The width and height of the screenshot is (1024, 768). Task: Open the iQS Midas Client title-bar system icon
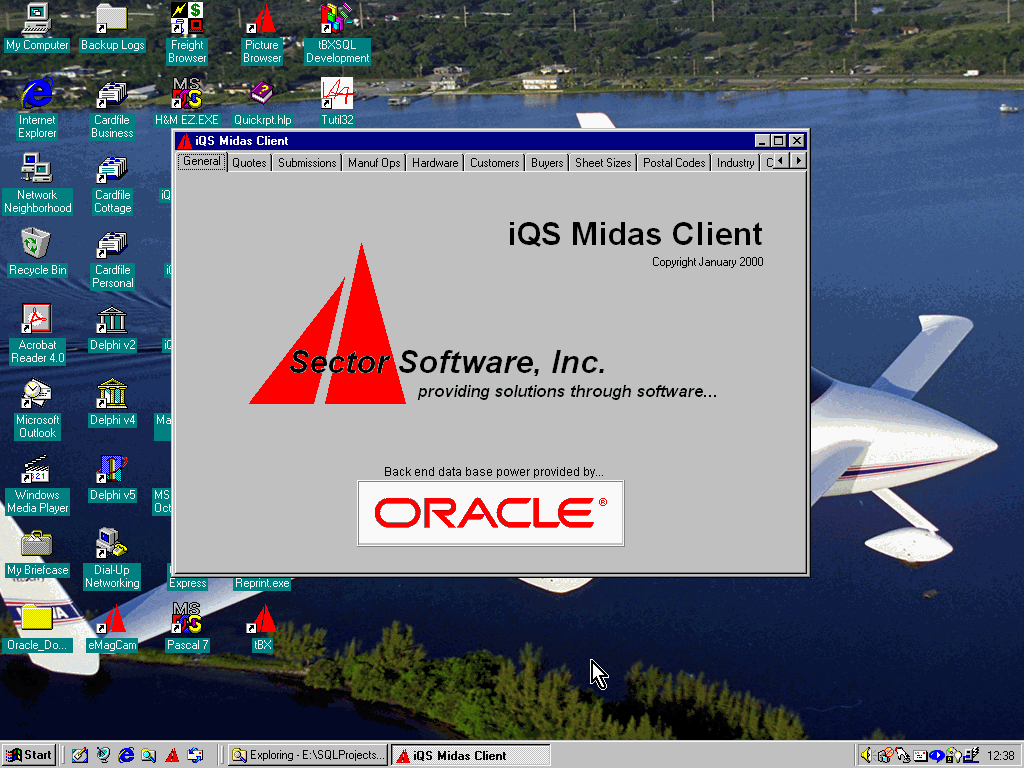(185, 141)
